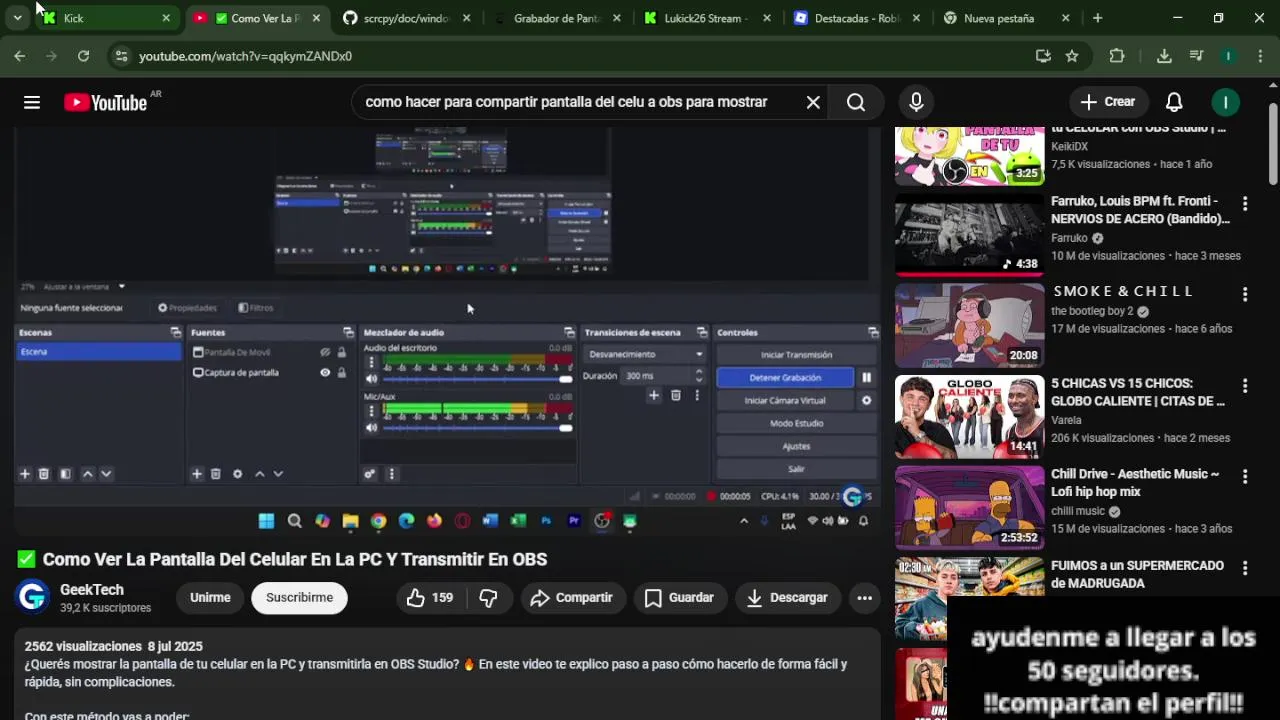Run the search with the magnifier button
The height and width of the screenshot is (720, 1280).
pyautogui.click(x=856, y=102)
